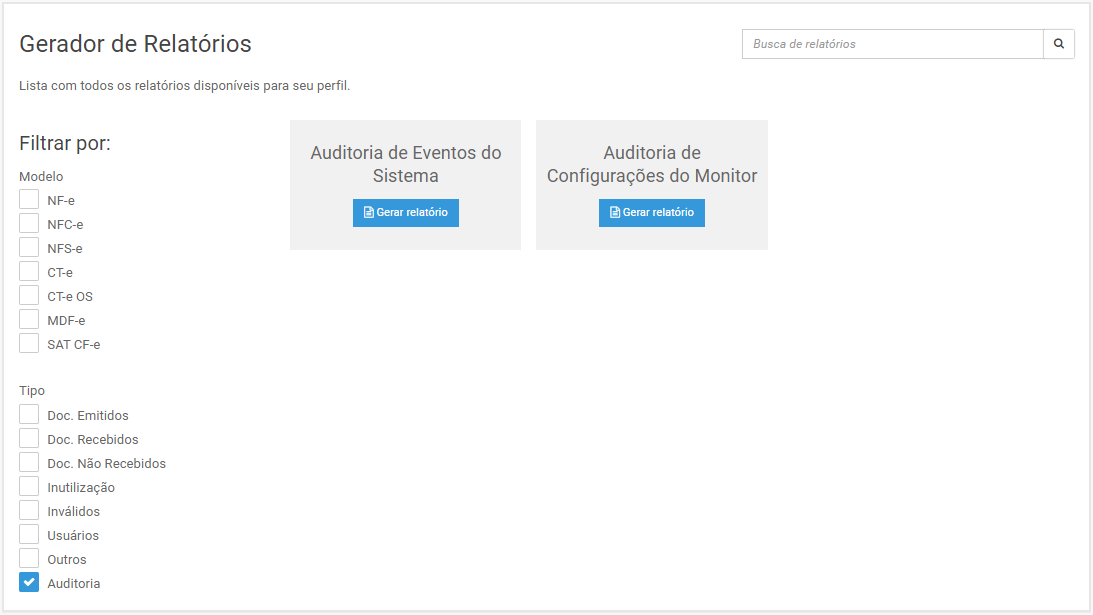
Task: Enable Doc. Não Recebidos filter
Action: (29, 463)
